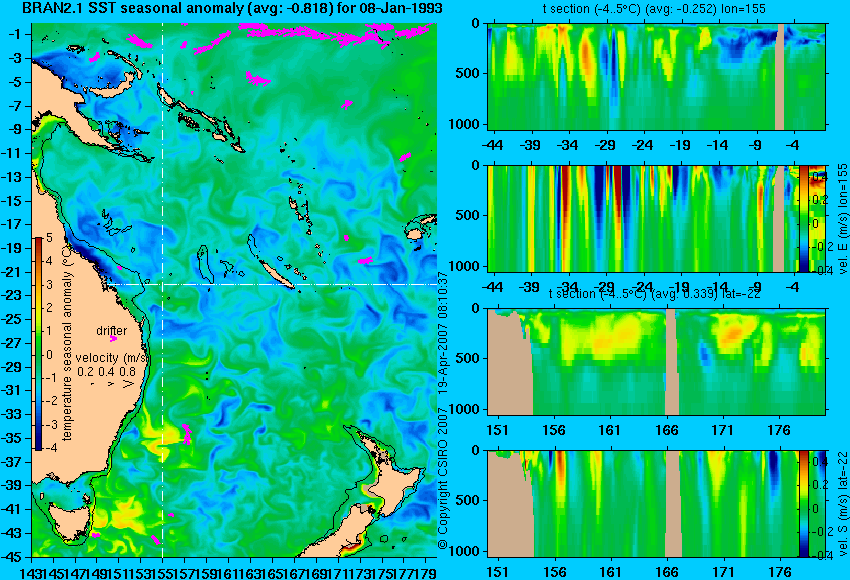Click '-34' under the top temperature section
Image resolution: width=850 pixels, height=580 pixels.
[x=568, y=145]
